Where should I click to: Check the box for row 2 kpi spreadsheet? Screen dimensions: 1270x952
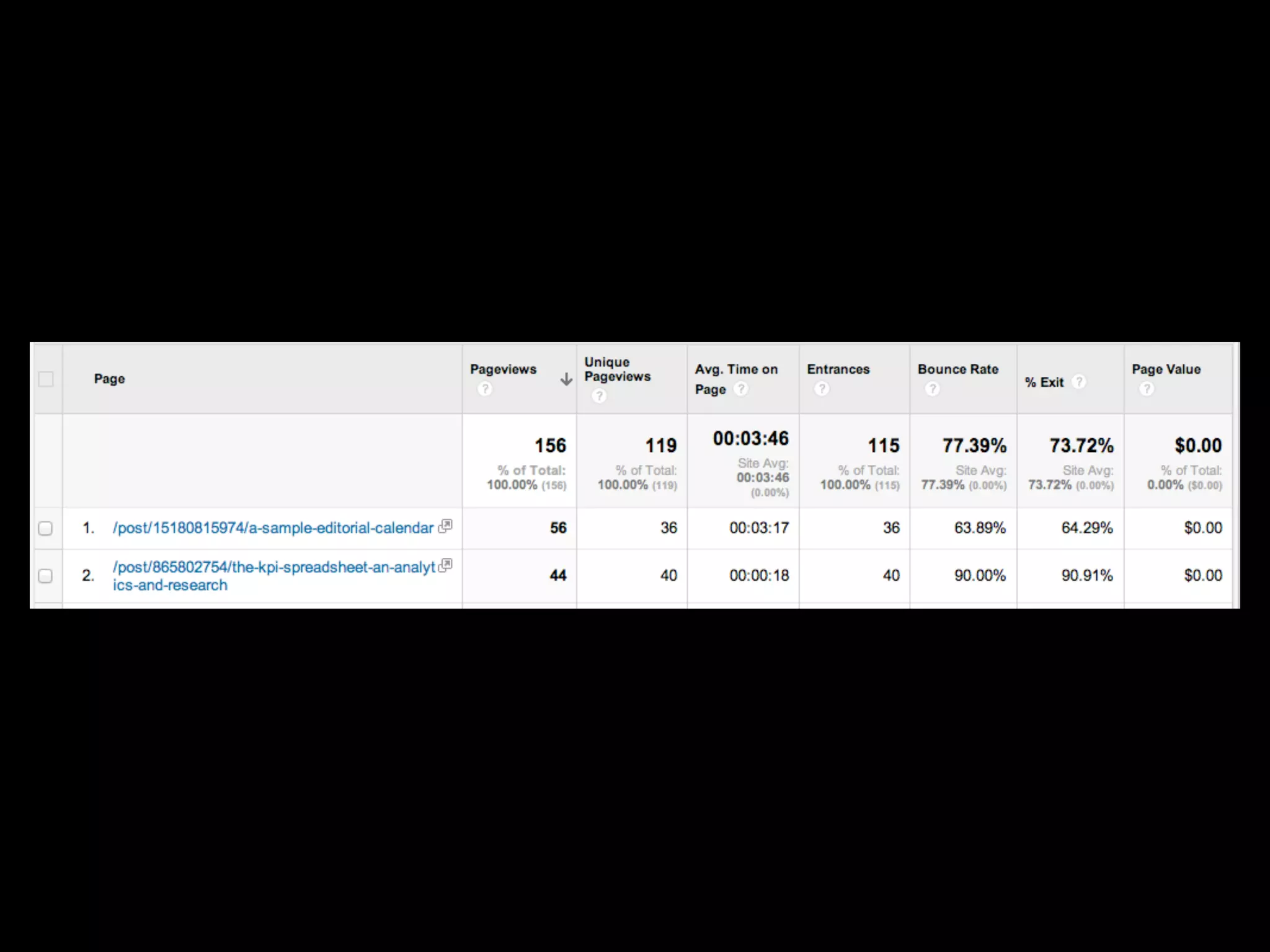[45, 576]
